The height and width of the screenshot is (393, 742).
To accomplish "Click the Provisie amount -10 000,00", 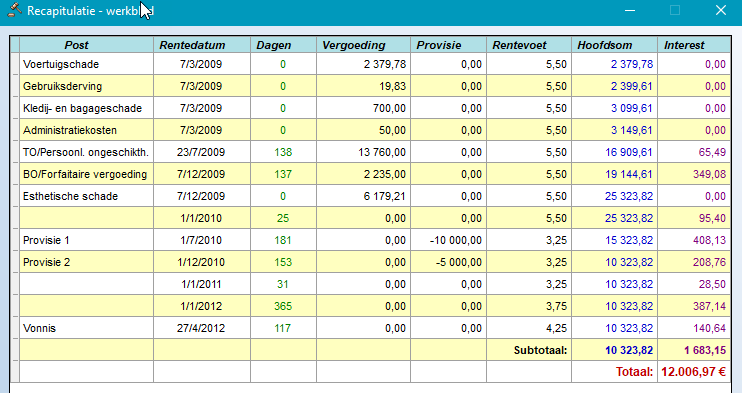I will (x=456, y=240).
